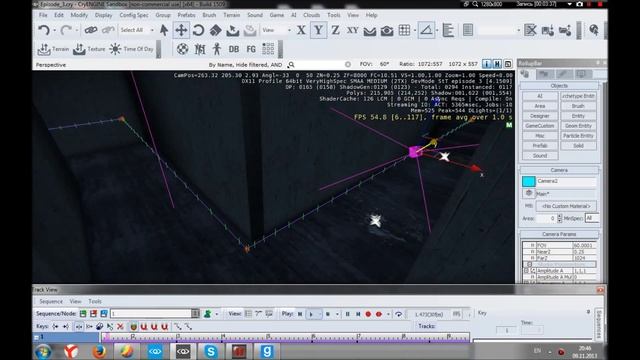The width and height of the screenshot is (640, 360).
Task: Open the Prefabs menu
Action: [186, 15]
